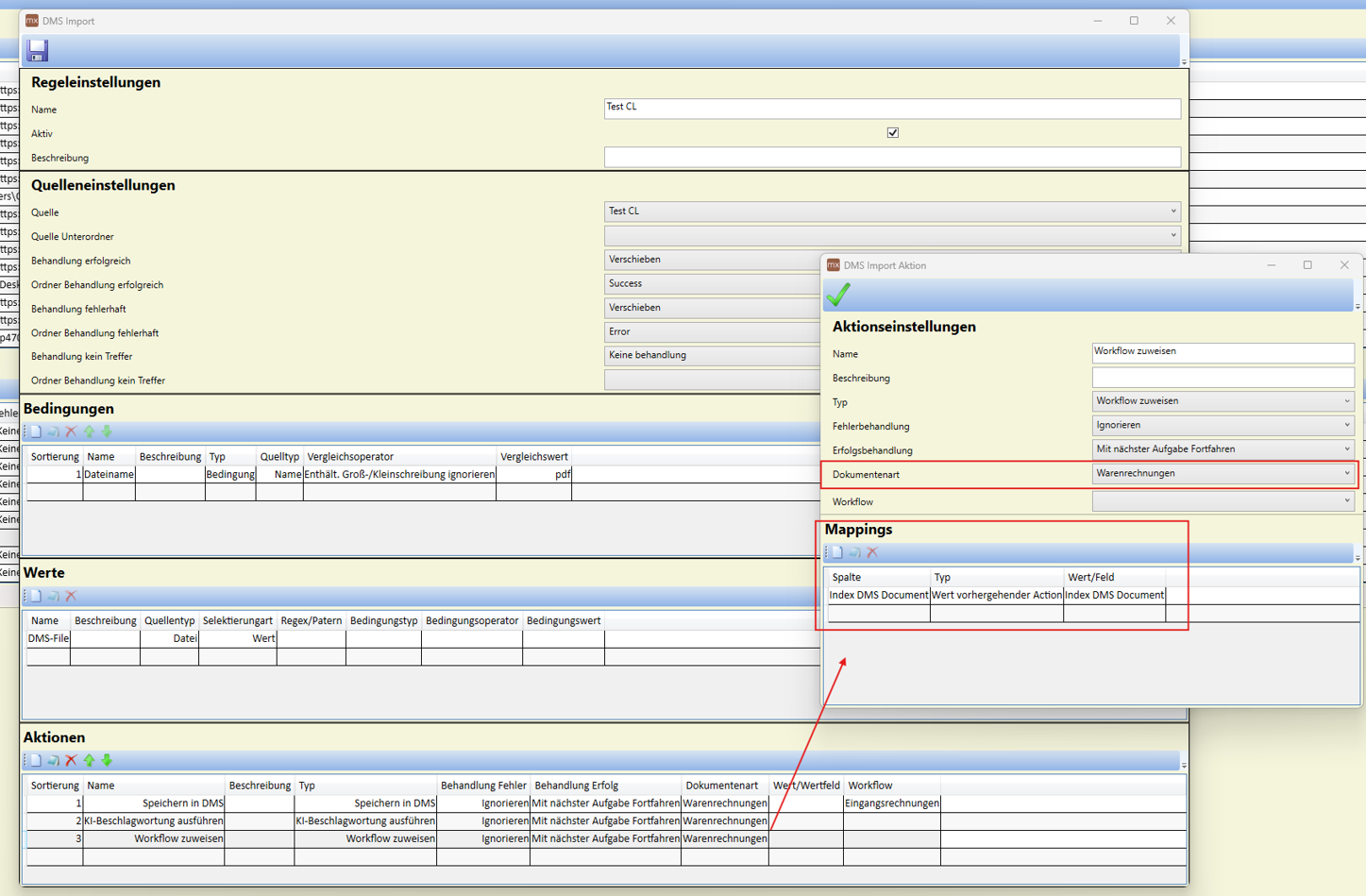The width and height of the screenshot is (1366, 896).
Task: Delete entry with red X in Bedingungen toolbar
Action: pos(71,431)
